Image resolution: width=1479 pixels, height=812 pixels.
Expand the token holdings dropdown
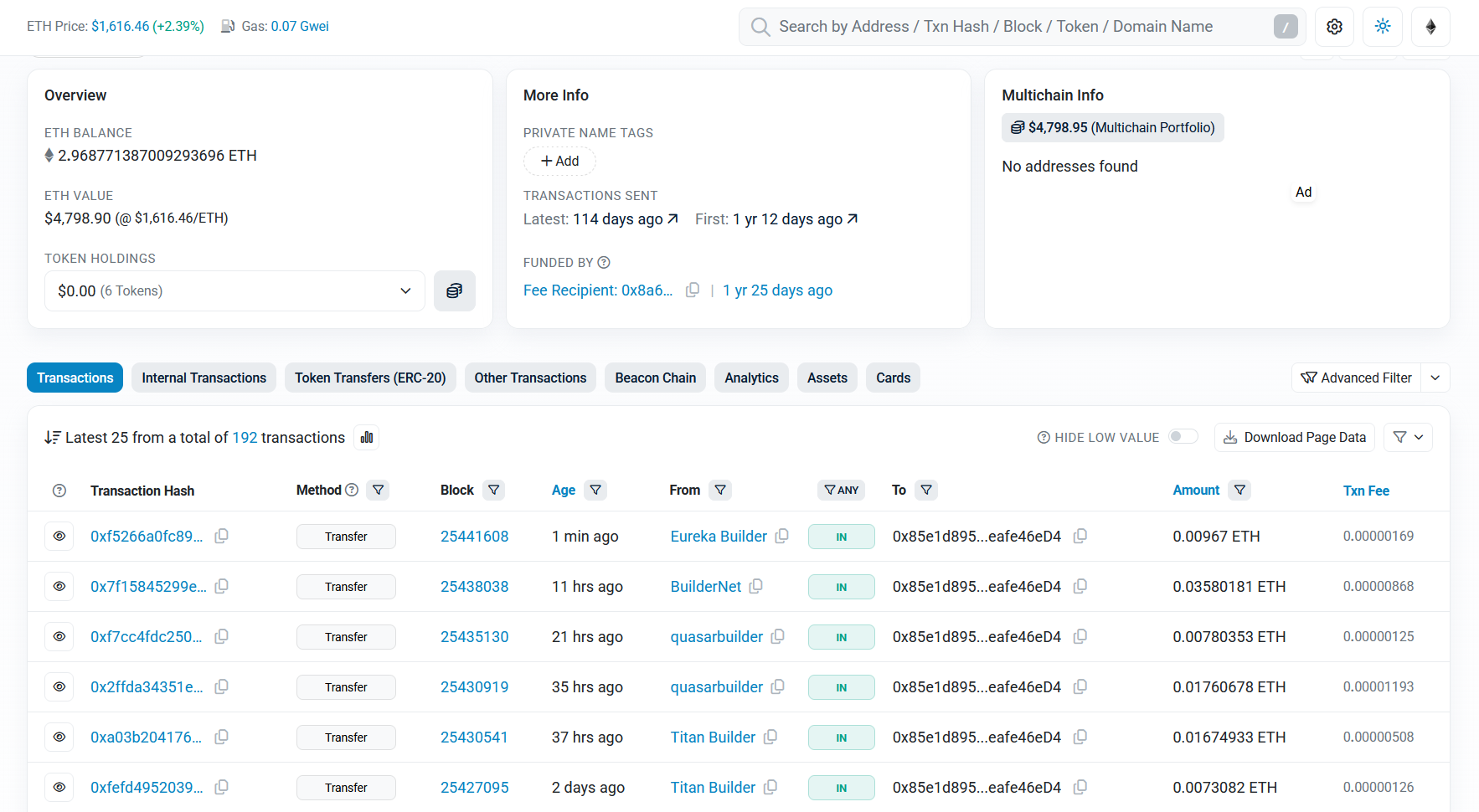pos(234,290)
